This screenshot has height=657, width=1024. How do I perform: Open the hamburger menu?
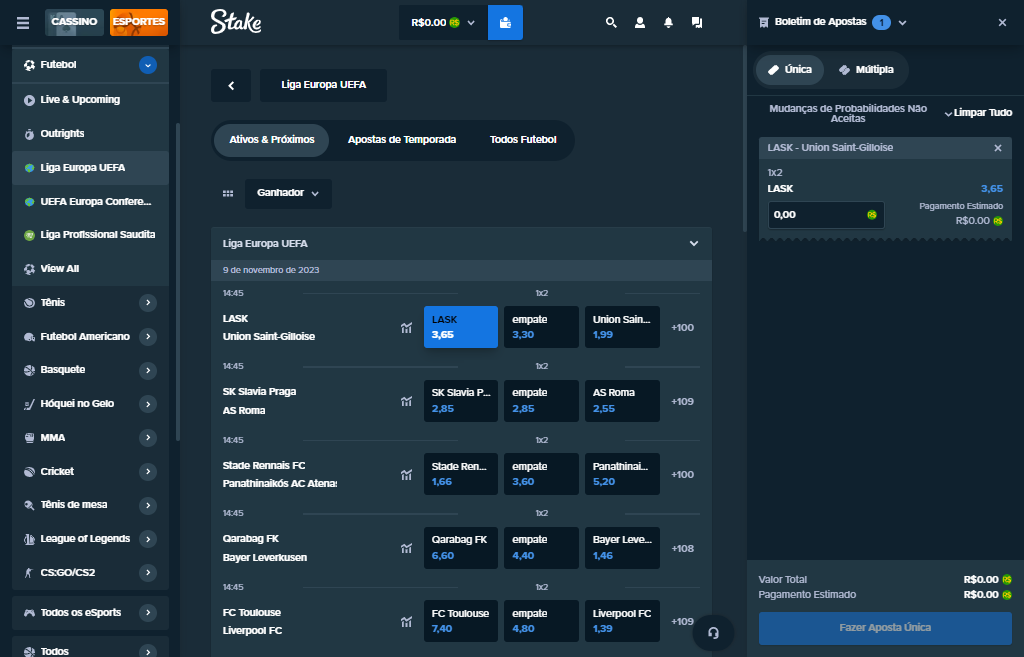click(x=23, y=23)
